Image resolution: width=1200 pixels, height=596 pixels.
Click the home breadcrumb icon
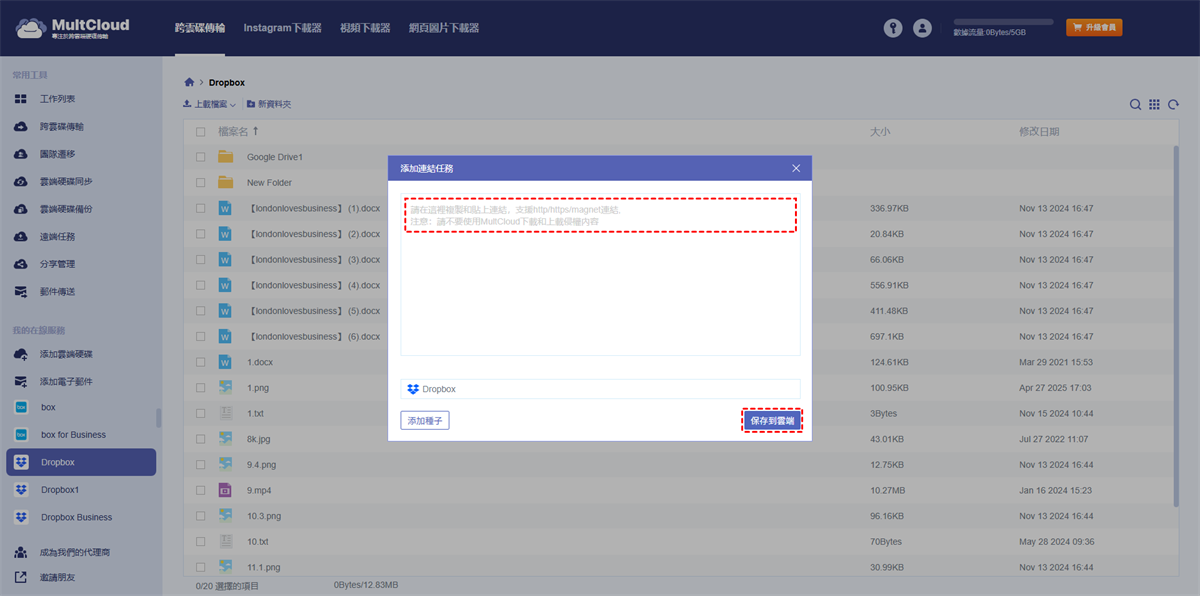tap(189, 82)
